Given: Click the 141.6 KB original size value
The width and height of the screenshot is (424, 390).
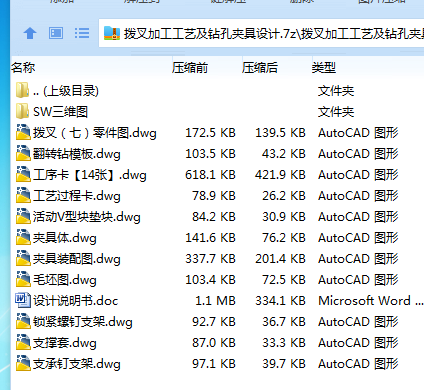Looking at the screenshot, I should tap(210, 238).
